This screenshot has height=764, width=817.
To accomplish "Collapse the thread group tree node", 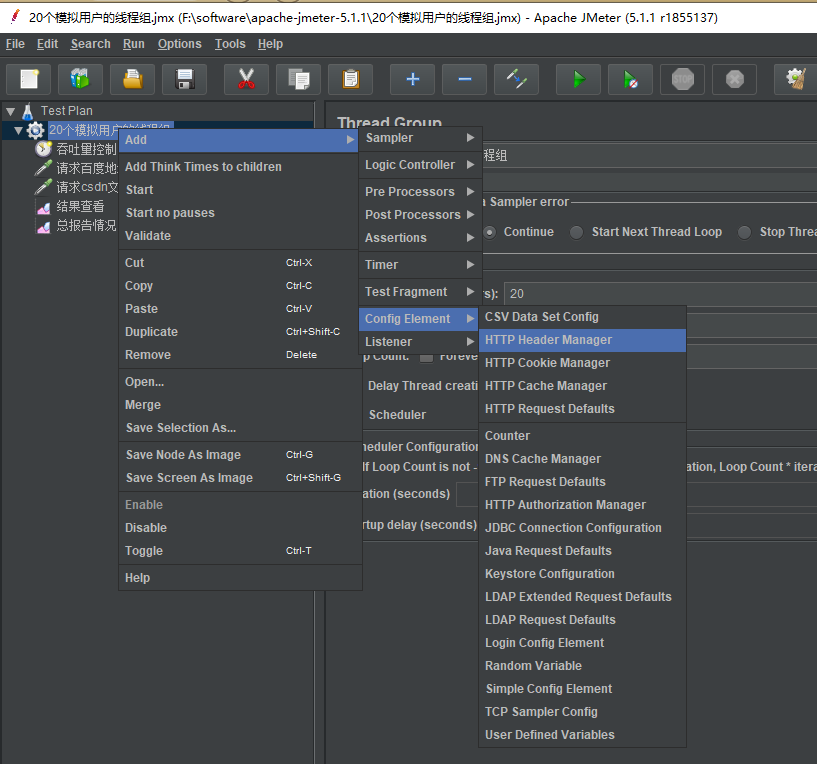I will pyautogui.click(x=19, y=130).
